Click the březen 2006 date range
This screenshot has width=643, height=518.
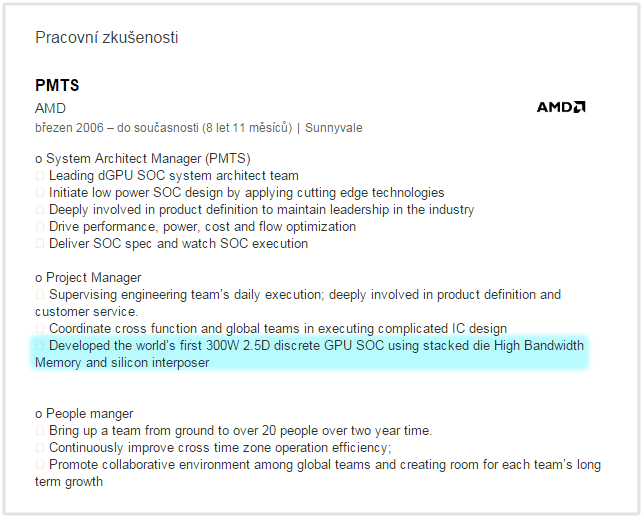pos(163,128)
